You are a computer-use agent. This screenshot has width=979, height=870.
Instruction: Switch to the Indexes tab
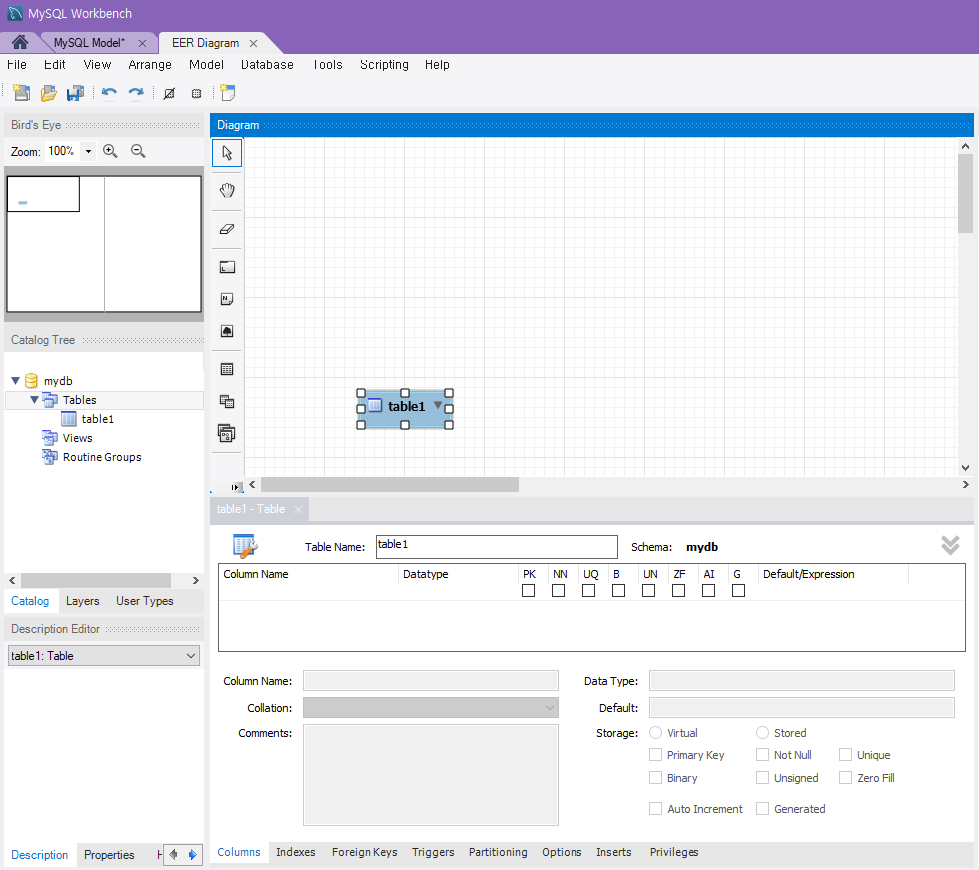pyautogui.click(x=295, y=852)
